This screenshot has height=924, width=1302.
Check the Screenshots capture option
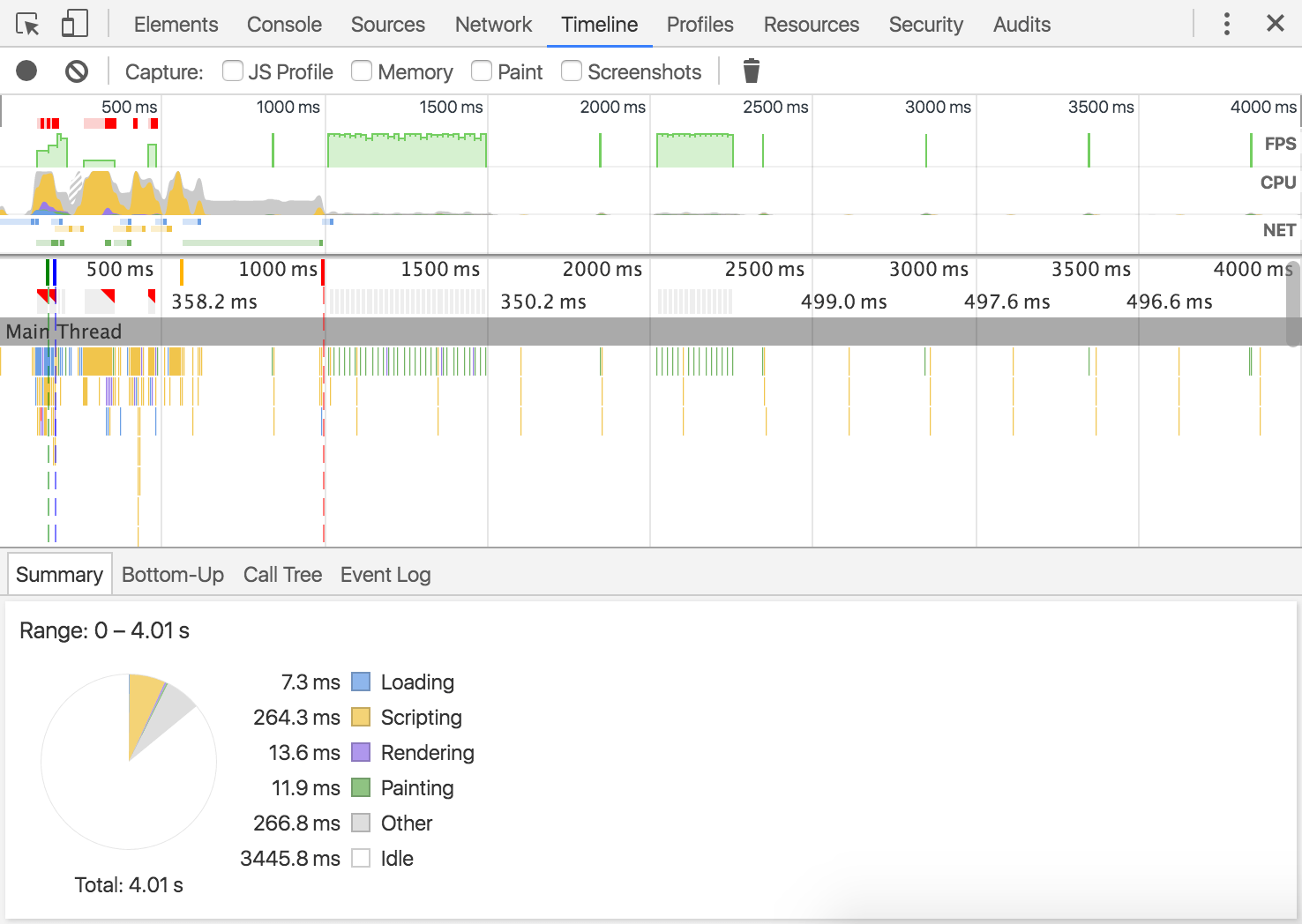[x=572, y=71]
